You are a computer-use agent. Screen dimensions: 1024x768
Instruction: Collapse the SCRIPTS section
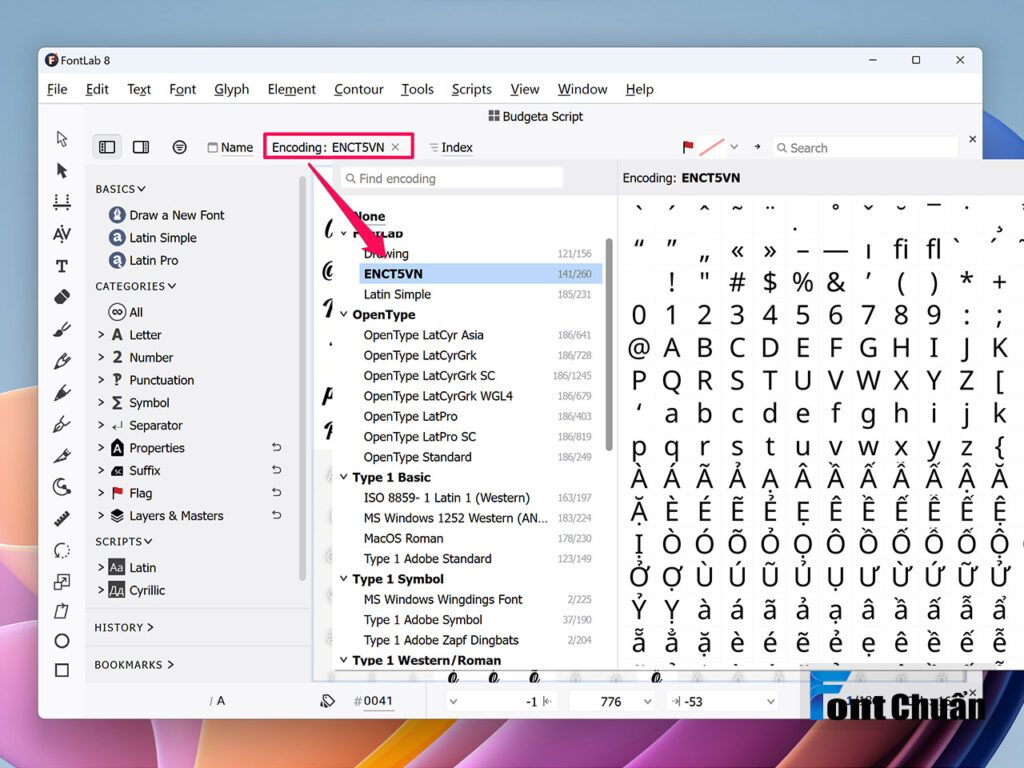pyautogui.click(x=124, y=541)
